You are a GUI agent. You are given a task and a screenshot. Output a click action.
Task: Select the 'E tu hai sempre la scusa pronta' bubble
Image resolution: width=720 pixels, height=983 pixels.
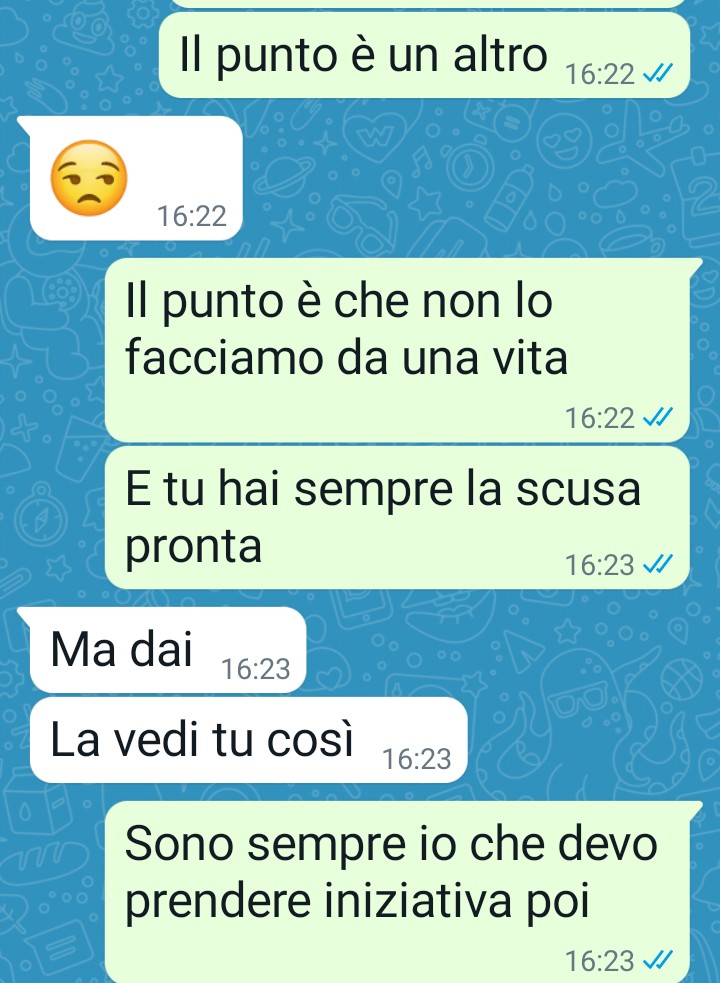point(397,518)
